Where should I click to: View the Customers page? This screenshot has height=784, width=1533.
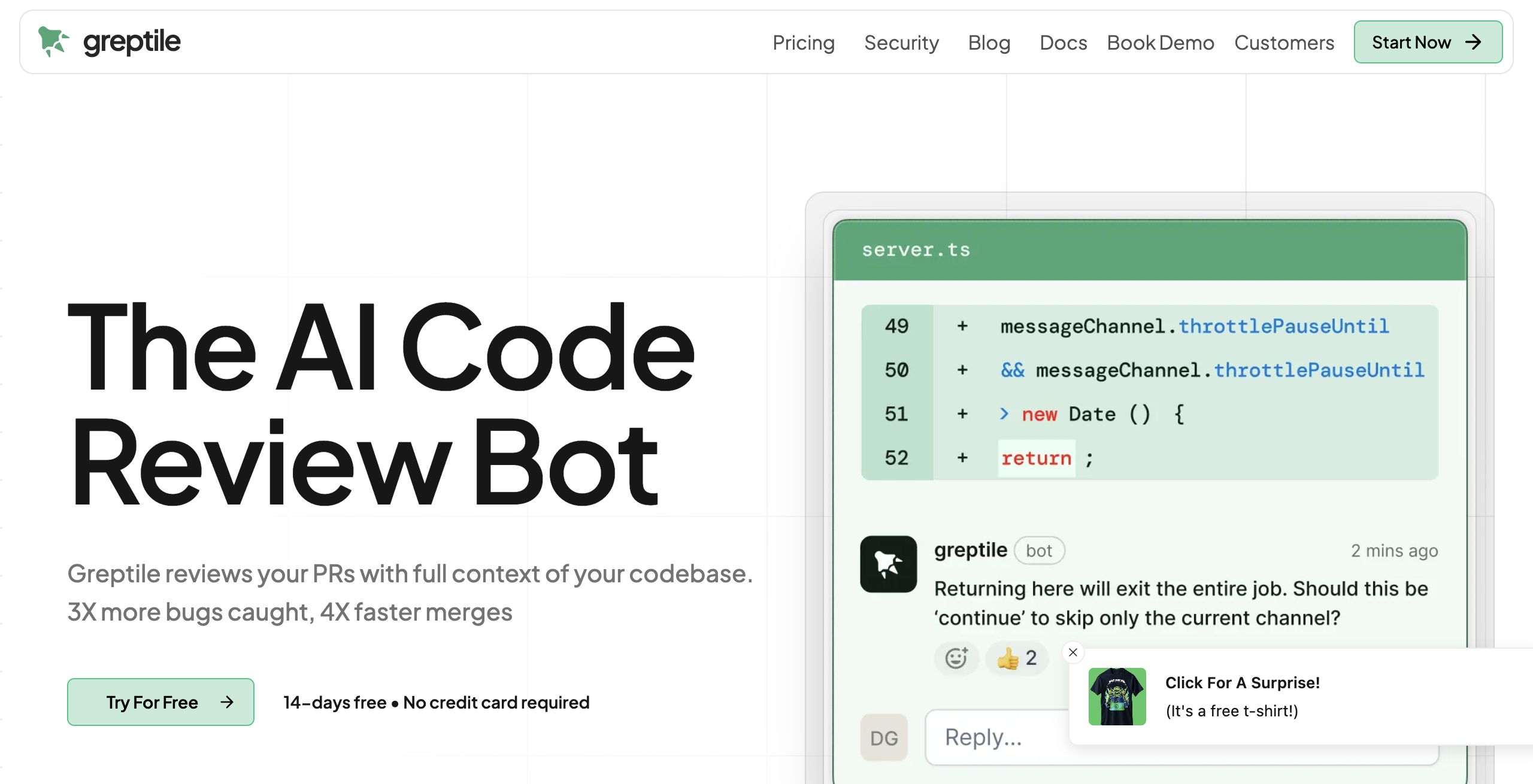tap(1284, 42)
